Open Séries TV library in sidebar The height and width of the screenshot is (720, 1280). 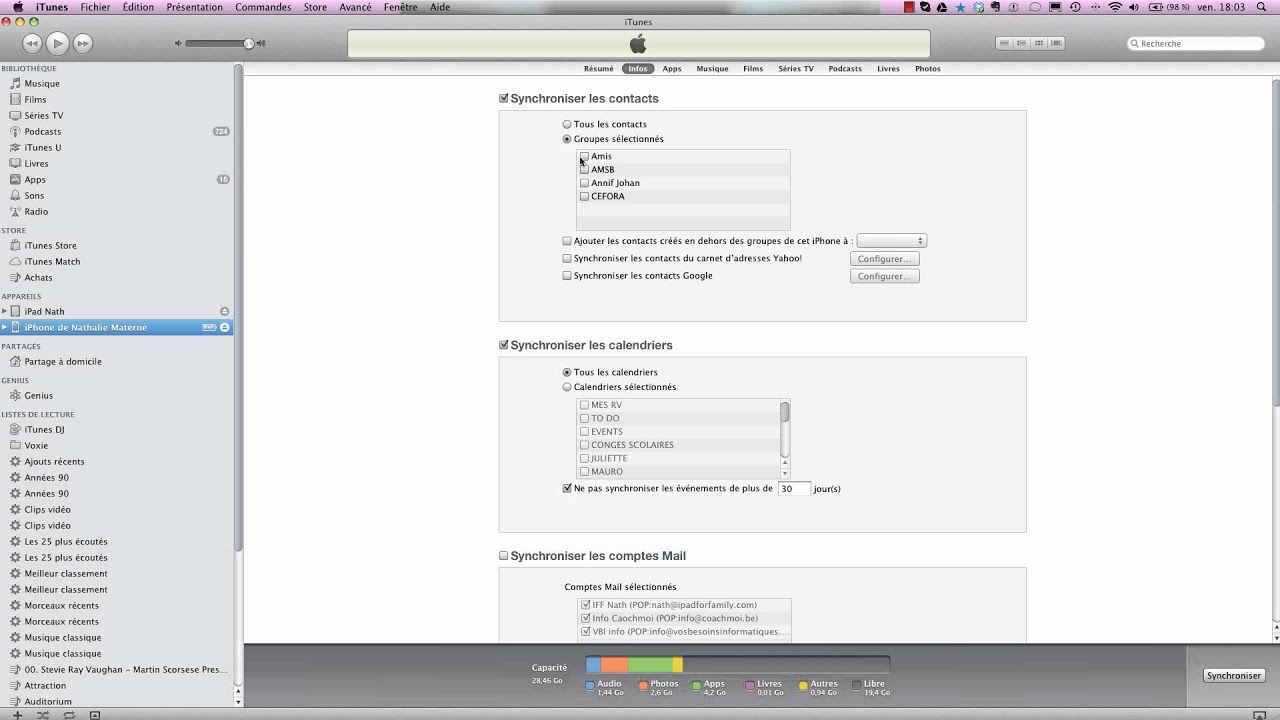click(x=44, y=115)
